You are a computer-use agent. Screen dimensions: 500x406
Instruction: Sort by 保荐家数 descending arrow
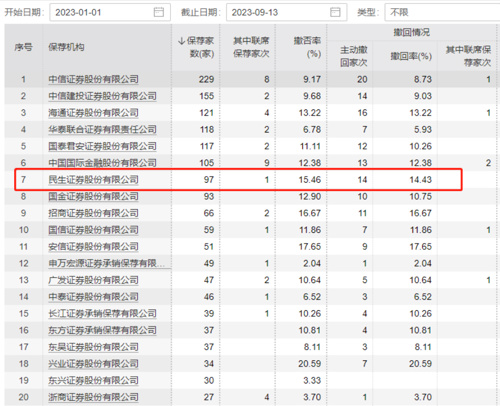[182, 41]
